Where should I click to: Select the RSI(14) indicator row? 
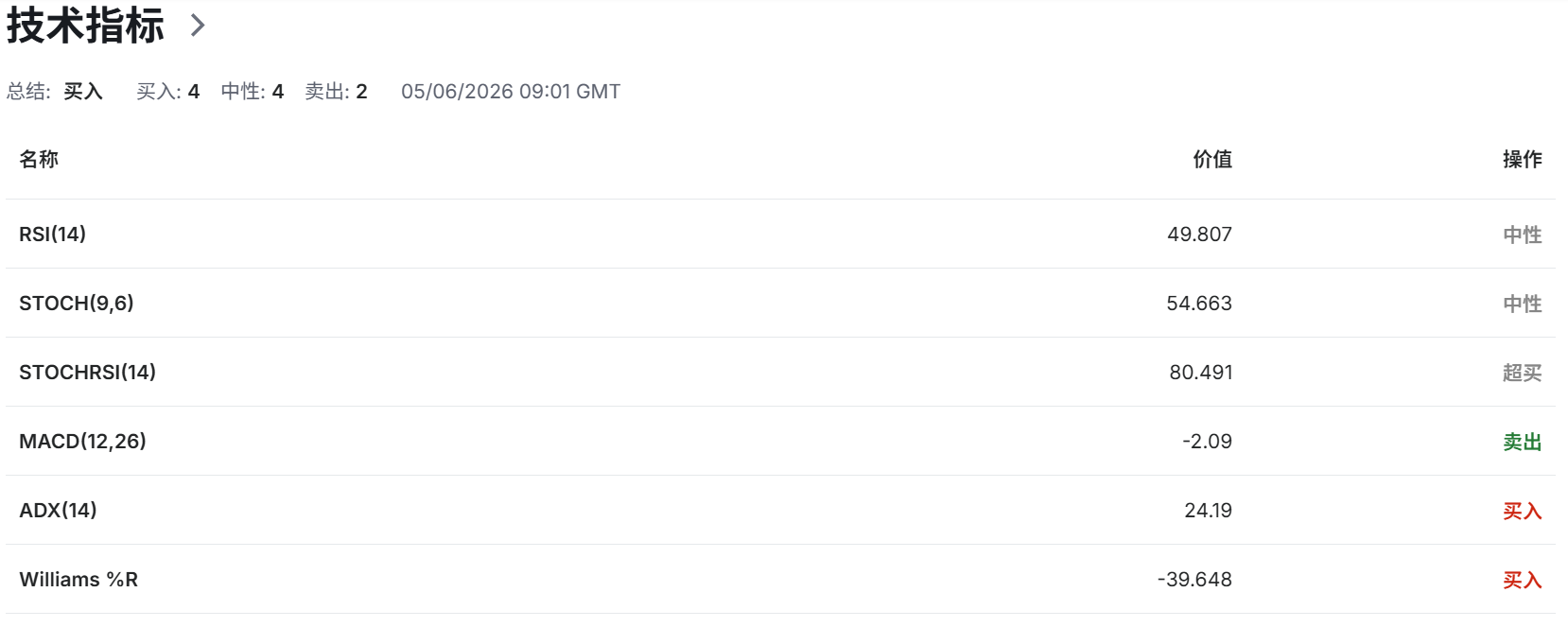coord(780,234)
